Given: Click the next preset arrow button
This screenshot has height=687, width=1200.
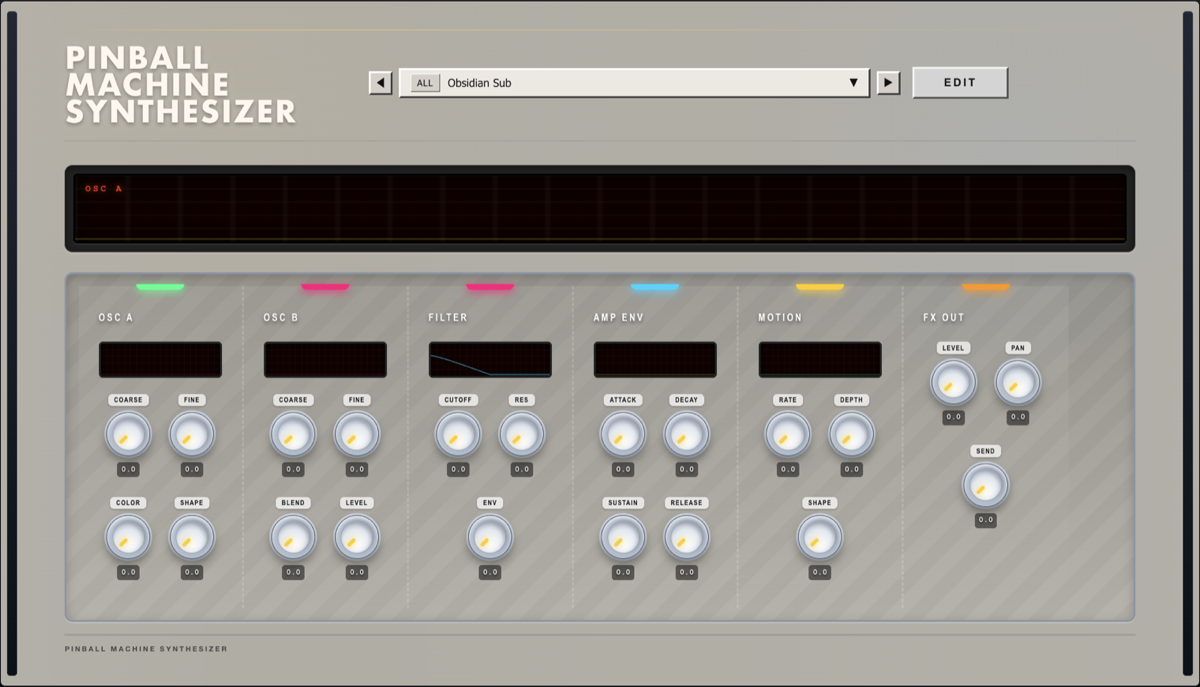Looking at the screenshot, I should 888,83.
